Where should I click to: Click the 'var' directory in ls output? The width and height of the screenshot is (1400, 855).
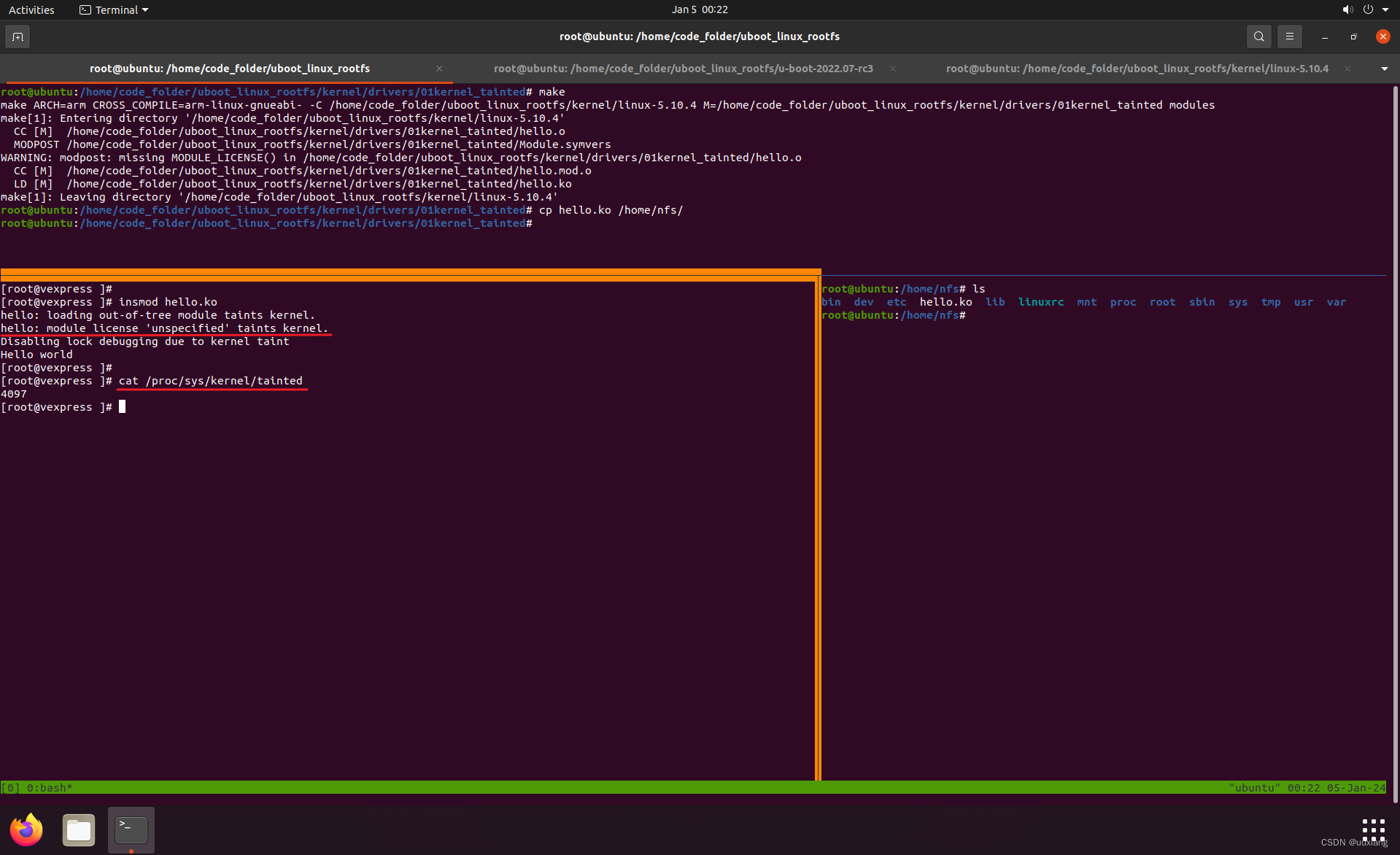[1336, 302]
